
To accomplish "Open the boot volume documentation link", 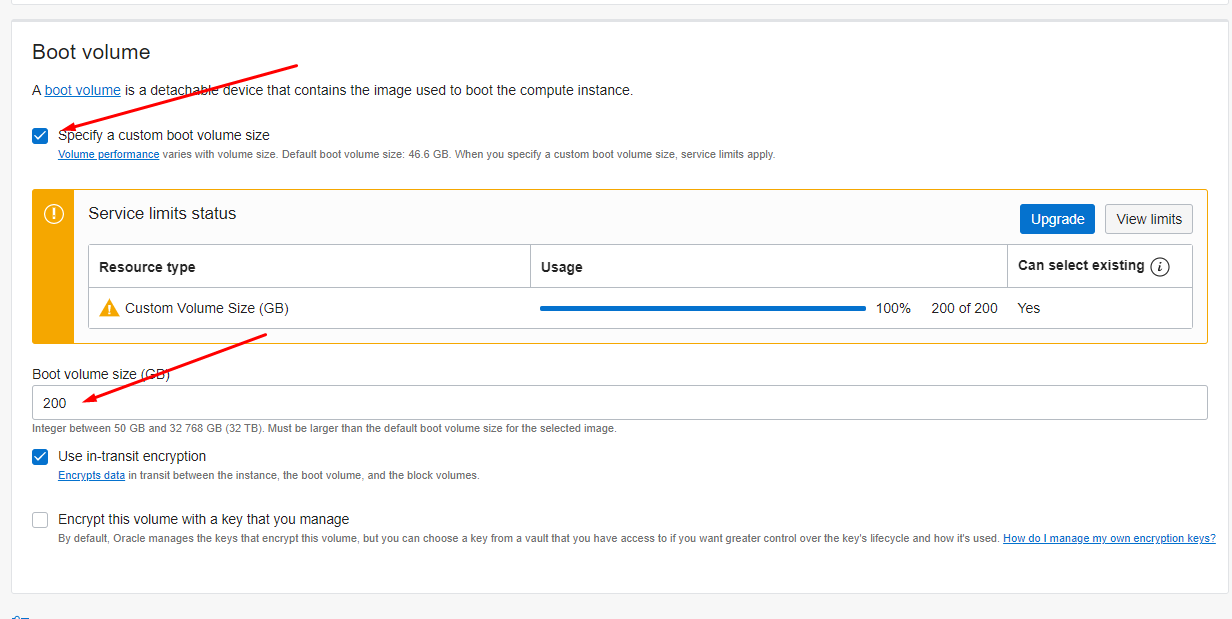I will (82, 90).
